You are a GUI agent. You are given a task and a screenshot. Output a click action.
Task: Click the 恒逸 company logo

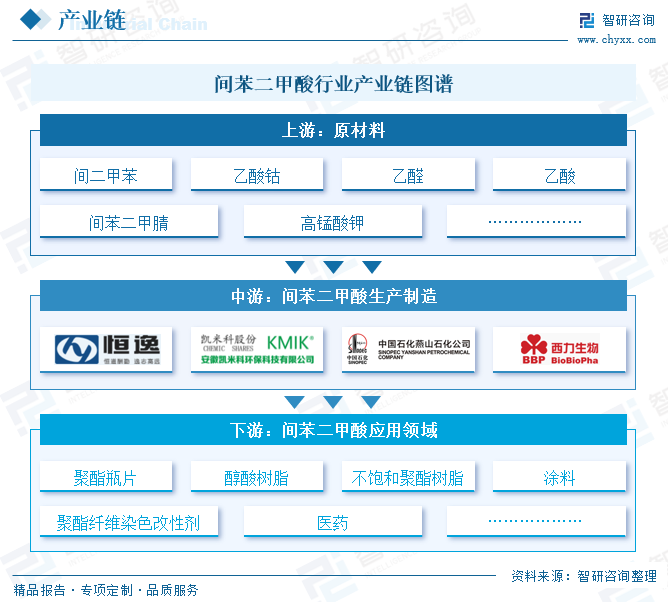(x=106, y=349)
